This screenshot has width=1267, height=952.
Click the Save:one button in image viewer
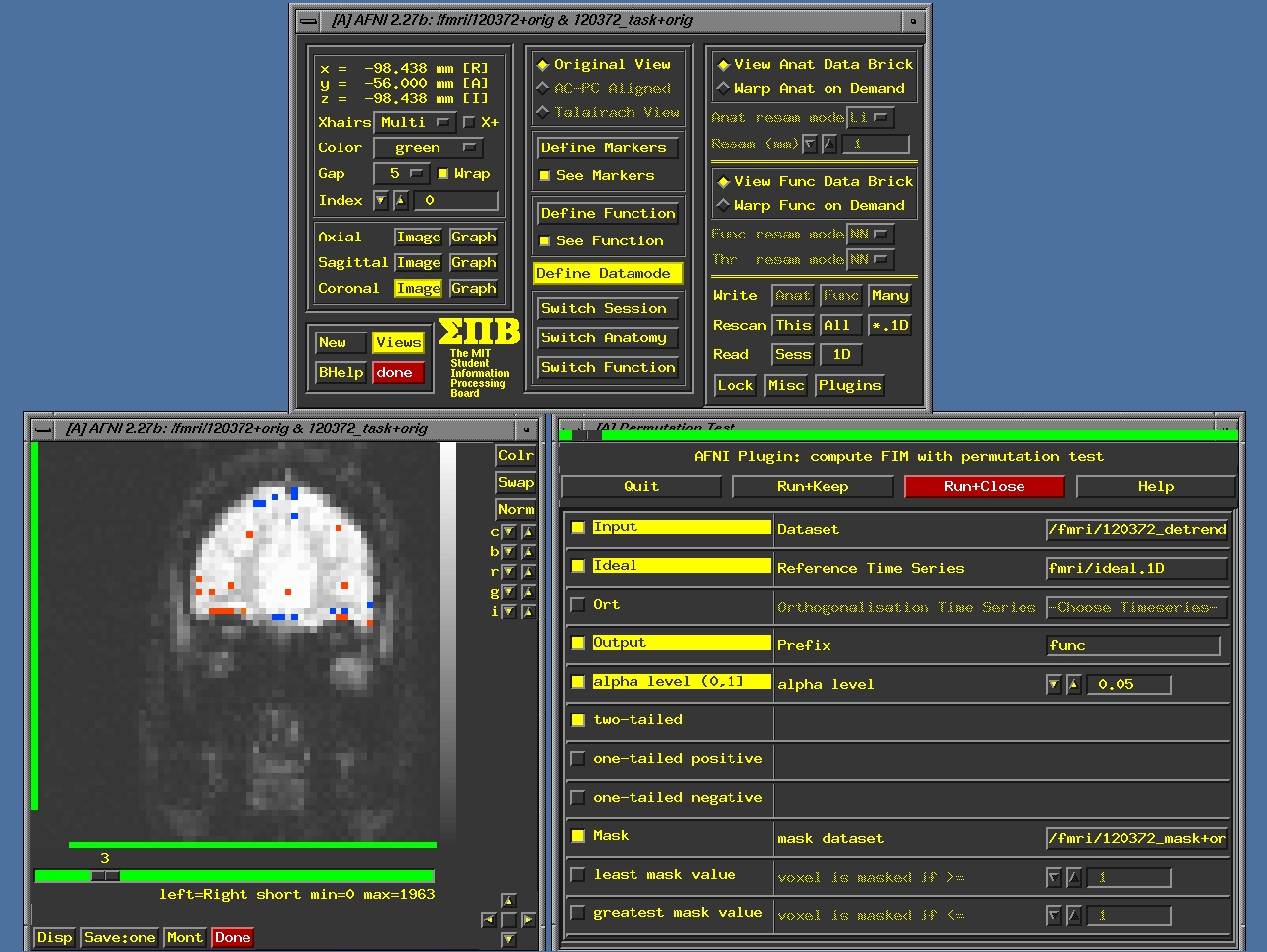tap(120, 938)
